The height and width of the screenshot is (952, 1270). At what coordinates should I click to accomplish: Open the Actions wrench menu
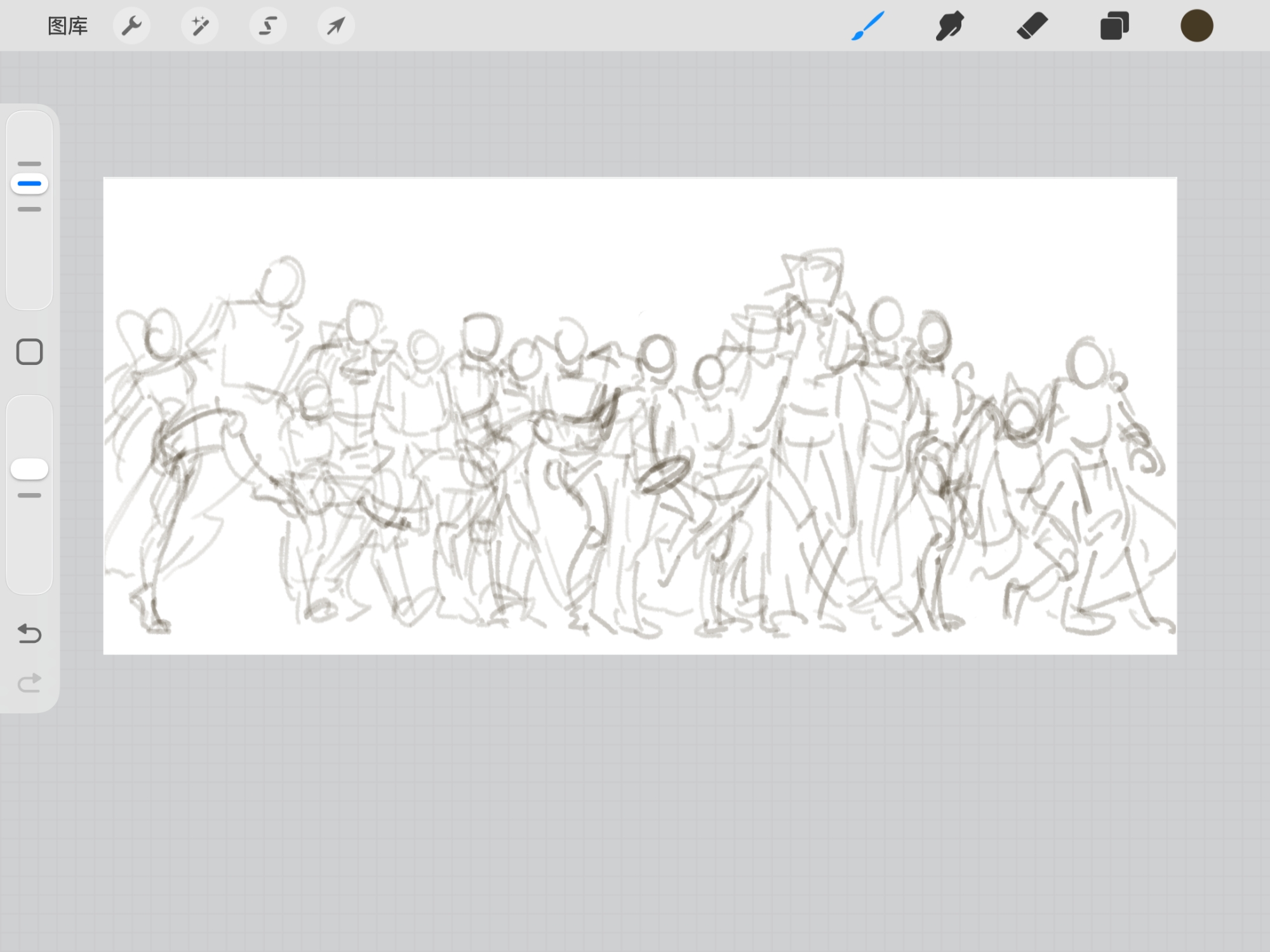(x=131, y=26)
